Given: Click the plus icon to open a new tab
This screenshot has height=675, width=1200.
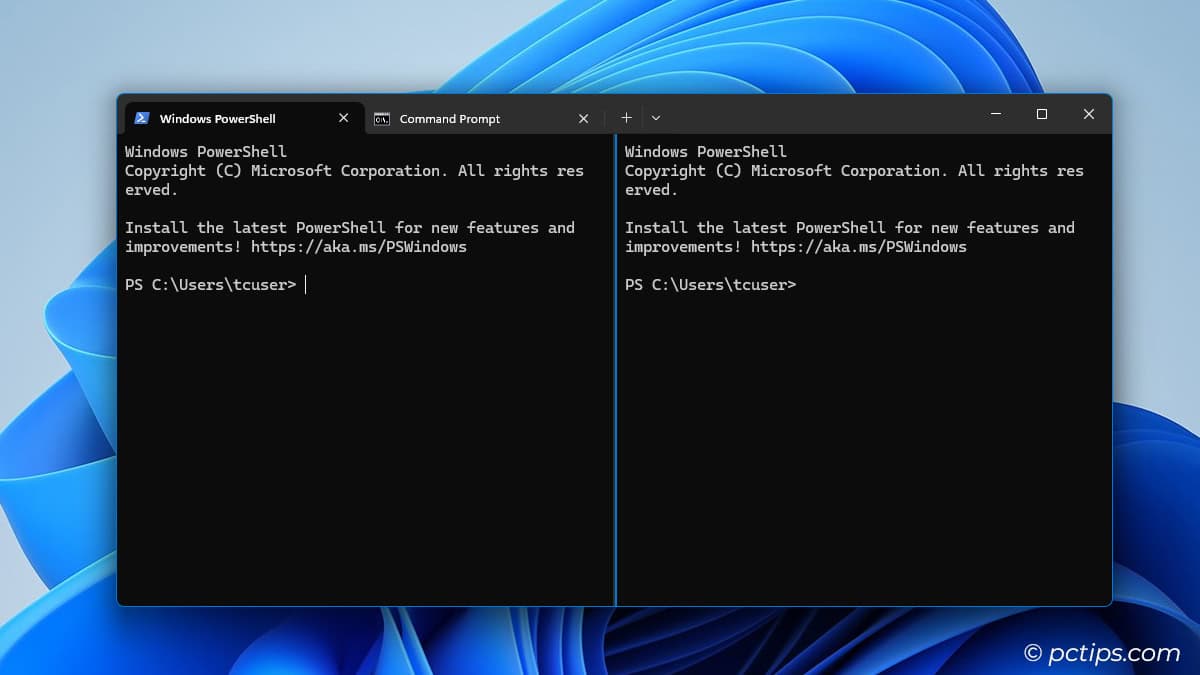Looking at the screenshot, I should (x=626, y=117).
